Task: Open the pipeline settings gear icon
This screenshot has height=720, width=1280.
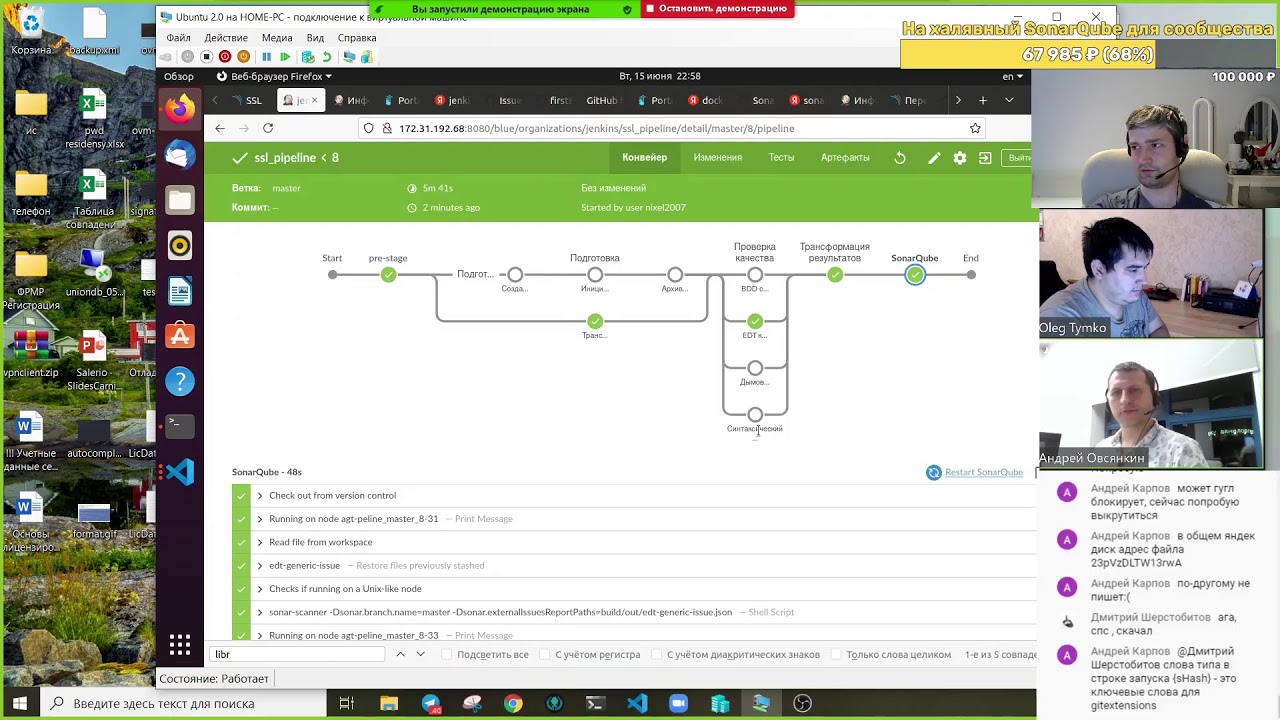Action: (960, 158)
